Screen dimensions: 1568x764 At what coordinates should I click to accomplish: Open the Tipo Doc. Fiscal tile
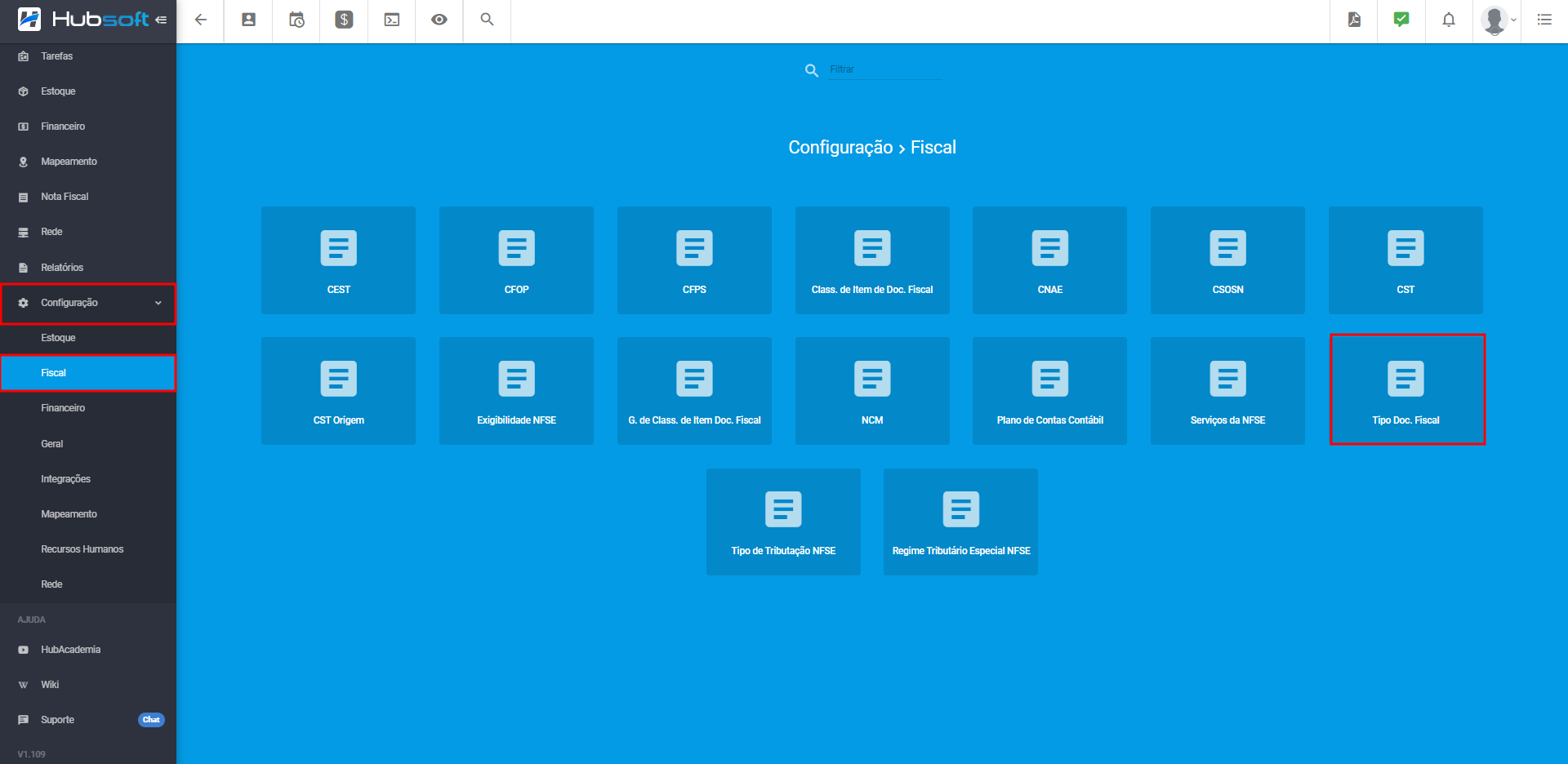pos(1405,391)
